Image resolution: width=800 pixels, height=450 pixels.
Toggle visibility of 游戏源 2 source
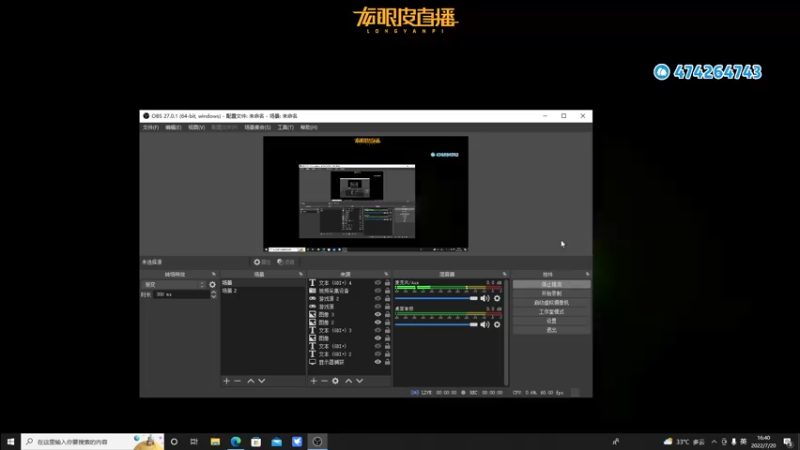click(x=378, y=298)
